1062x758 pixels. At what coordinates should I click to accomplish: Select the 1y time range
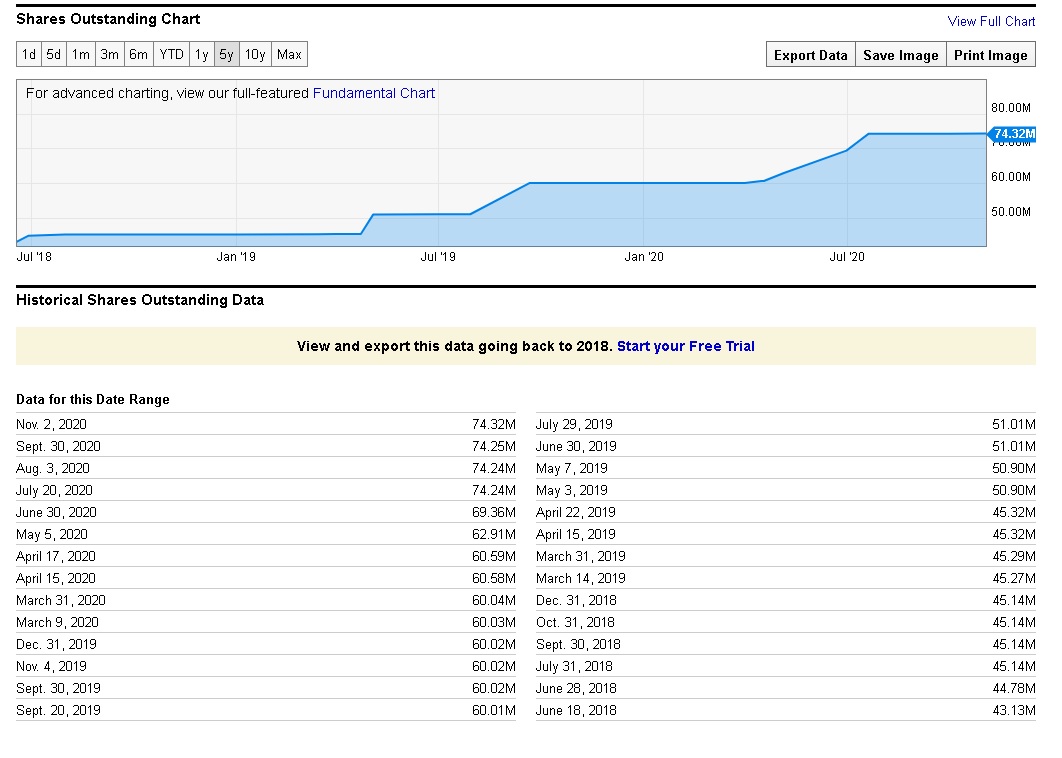(202, 55)
